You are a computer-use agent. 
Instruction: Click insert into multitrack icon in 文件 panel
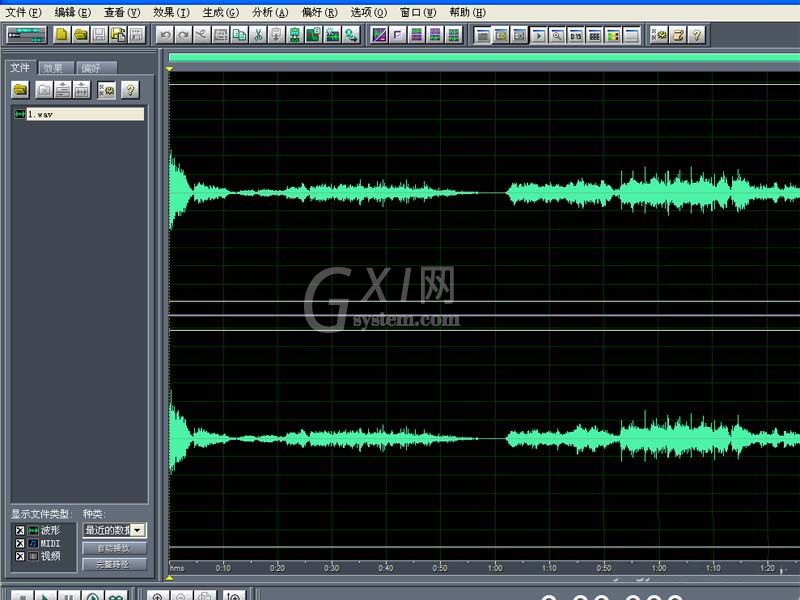coord(63,90)
